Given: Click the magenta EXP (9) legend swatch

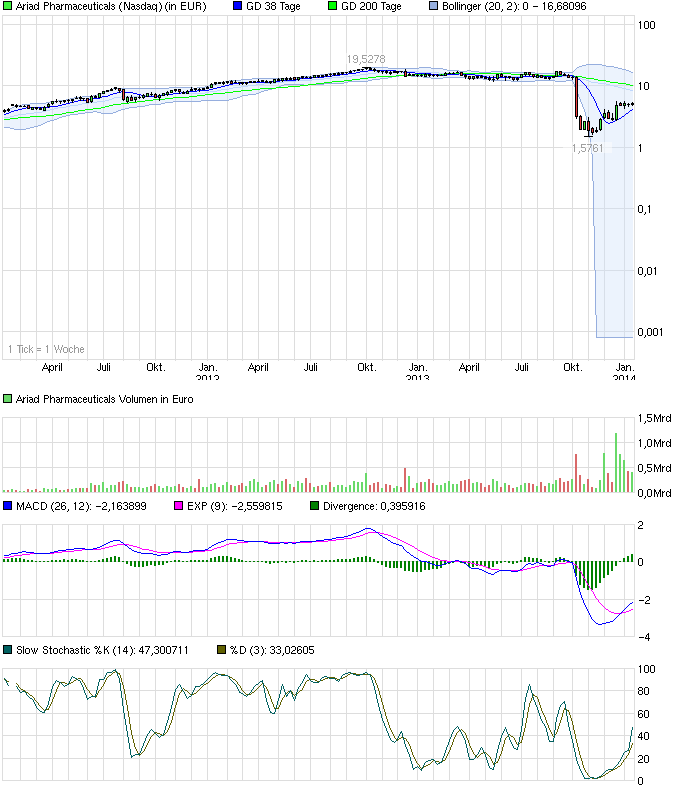Looking at the screenshot, I should tap(180, 506).
